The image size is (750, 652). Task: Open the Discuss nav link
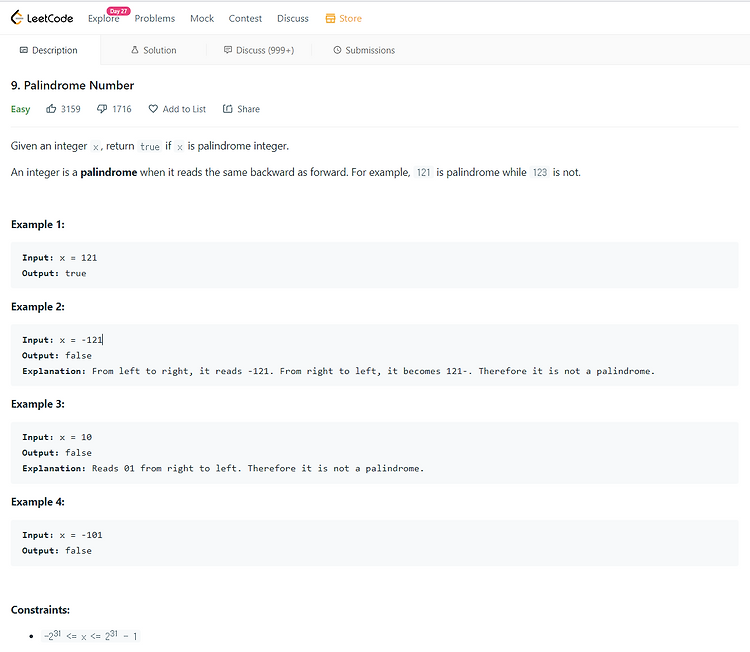pos(293,19)
